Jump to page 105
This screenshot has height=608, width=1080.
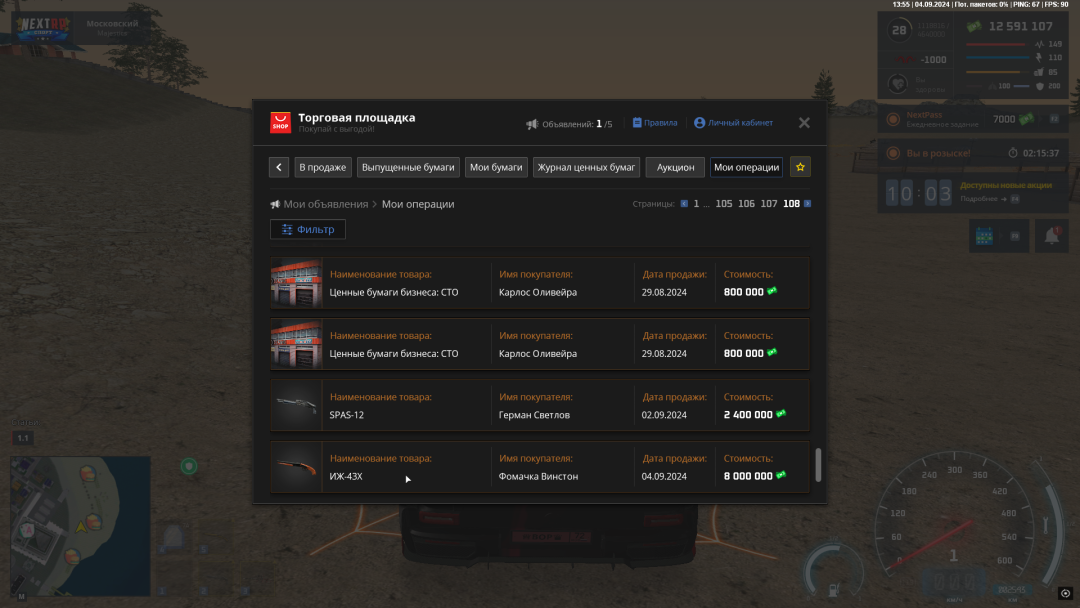click(723, 204)
